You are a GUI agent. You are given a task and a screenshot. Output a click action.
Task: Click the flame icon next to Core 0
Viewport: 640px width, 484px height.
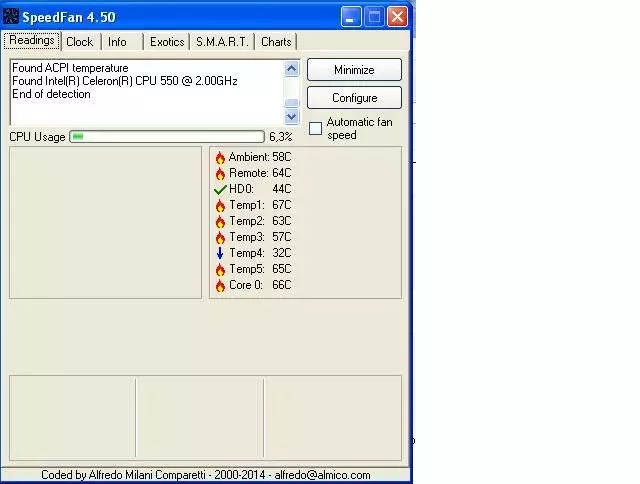click(220, 285)
